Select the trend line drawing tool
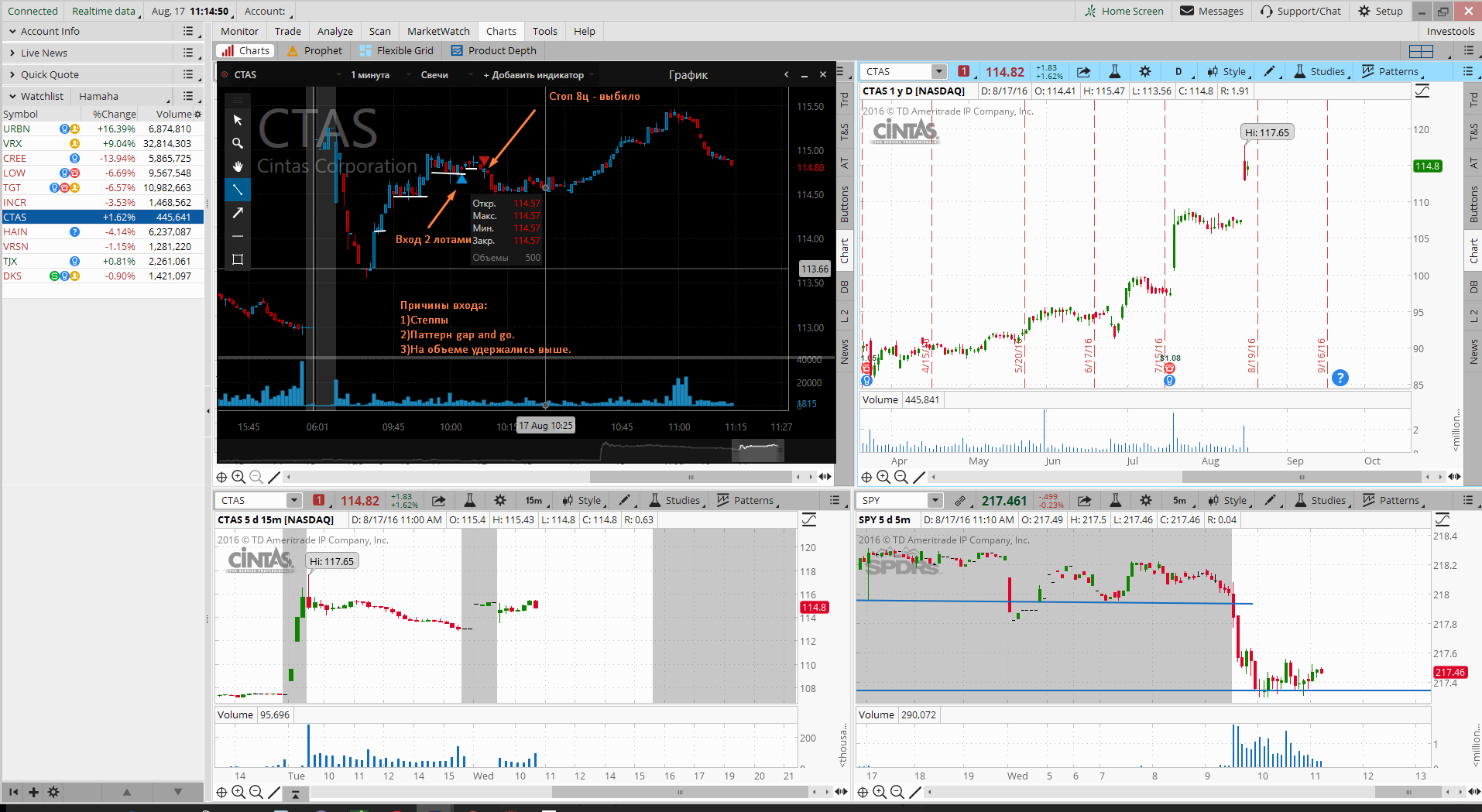 click(238, 190)
